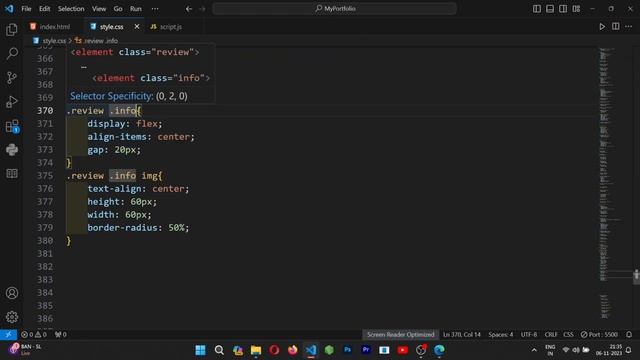Open errors and warnings count in status bar
Screen dimensions: 640x360
tap(34, 335)
